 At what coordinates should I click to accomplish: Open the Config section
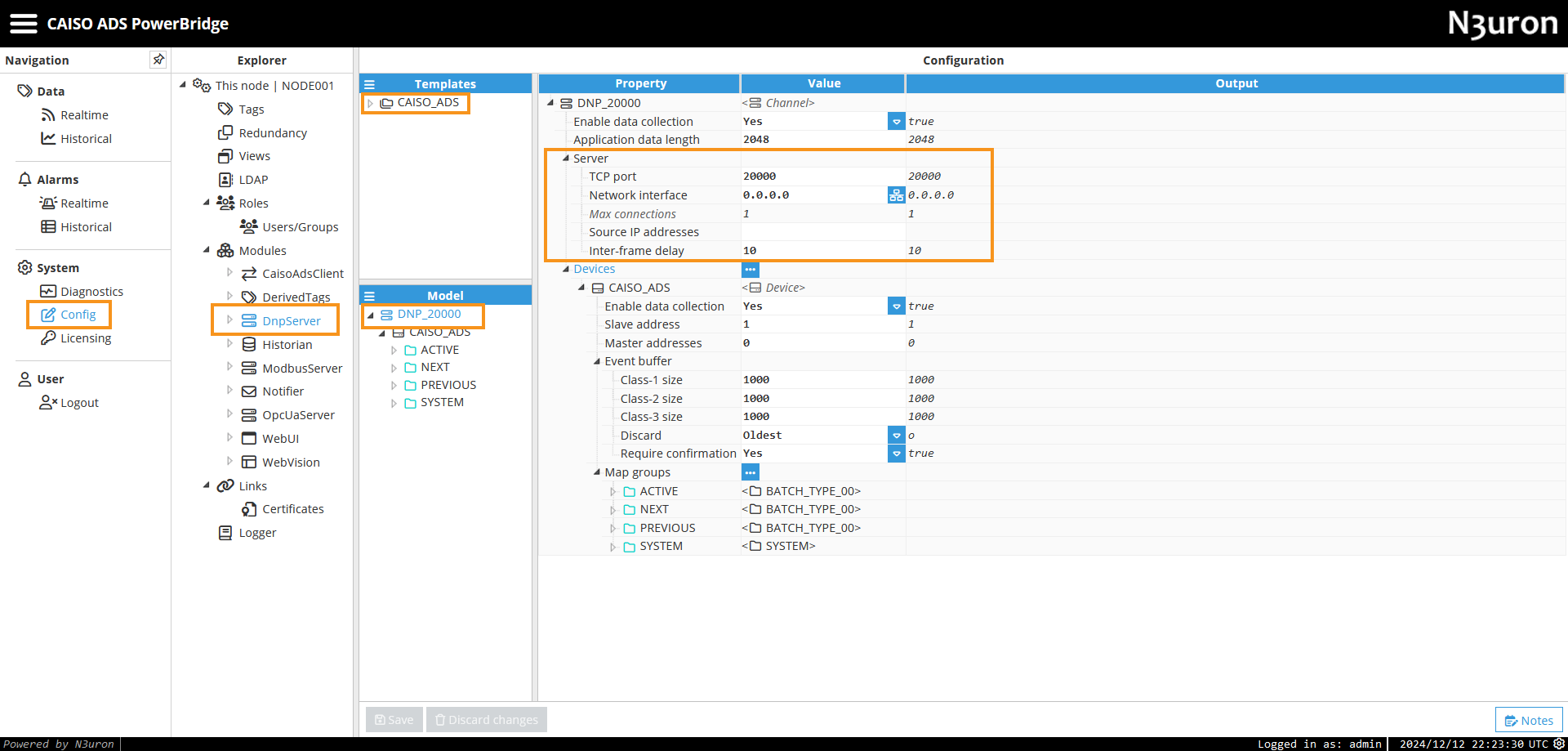click(x=69, y=315)
